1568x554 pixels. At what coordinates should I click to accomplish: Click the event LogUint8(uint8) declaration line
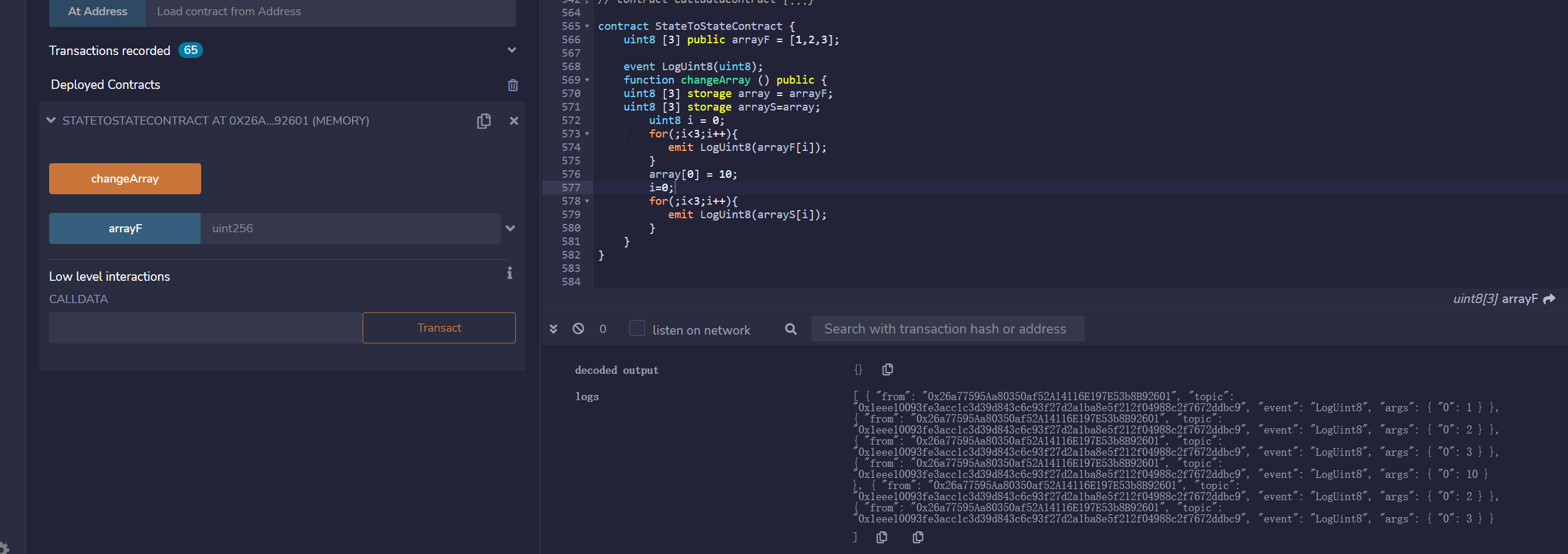(x=692, y=67)
